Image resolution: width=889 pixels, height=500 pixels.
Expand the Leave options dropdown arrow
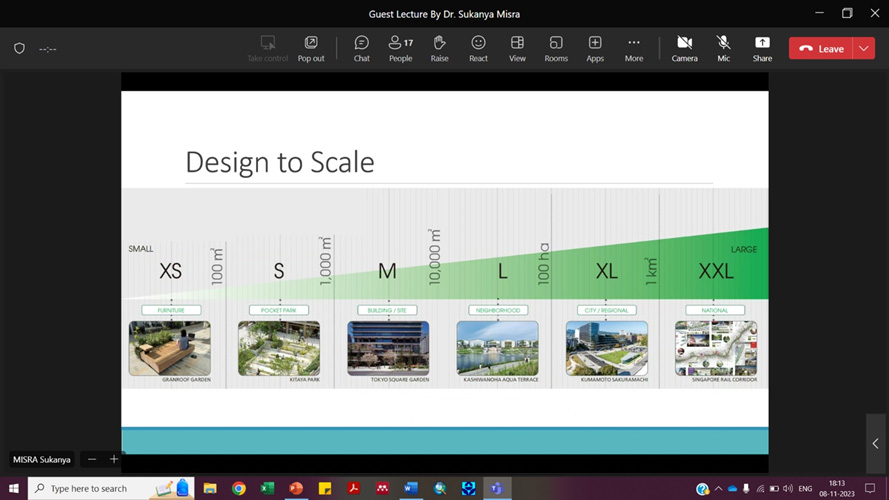click(864, 48)
